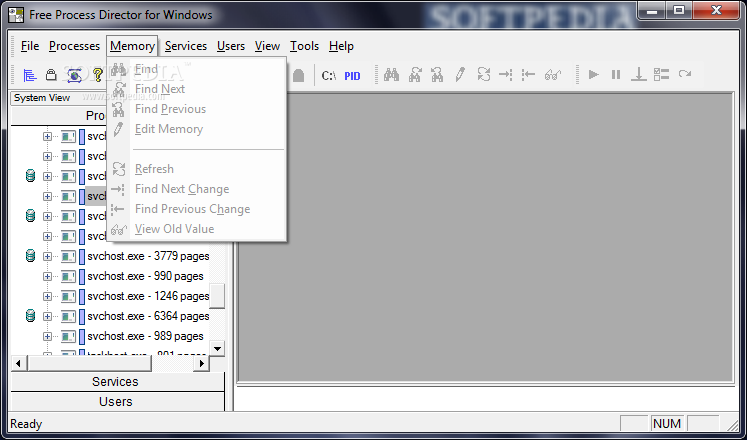Select svchost.exe - 6364 pages row
The height and width of the screenshot is (440, 747).
(148, 316)
